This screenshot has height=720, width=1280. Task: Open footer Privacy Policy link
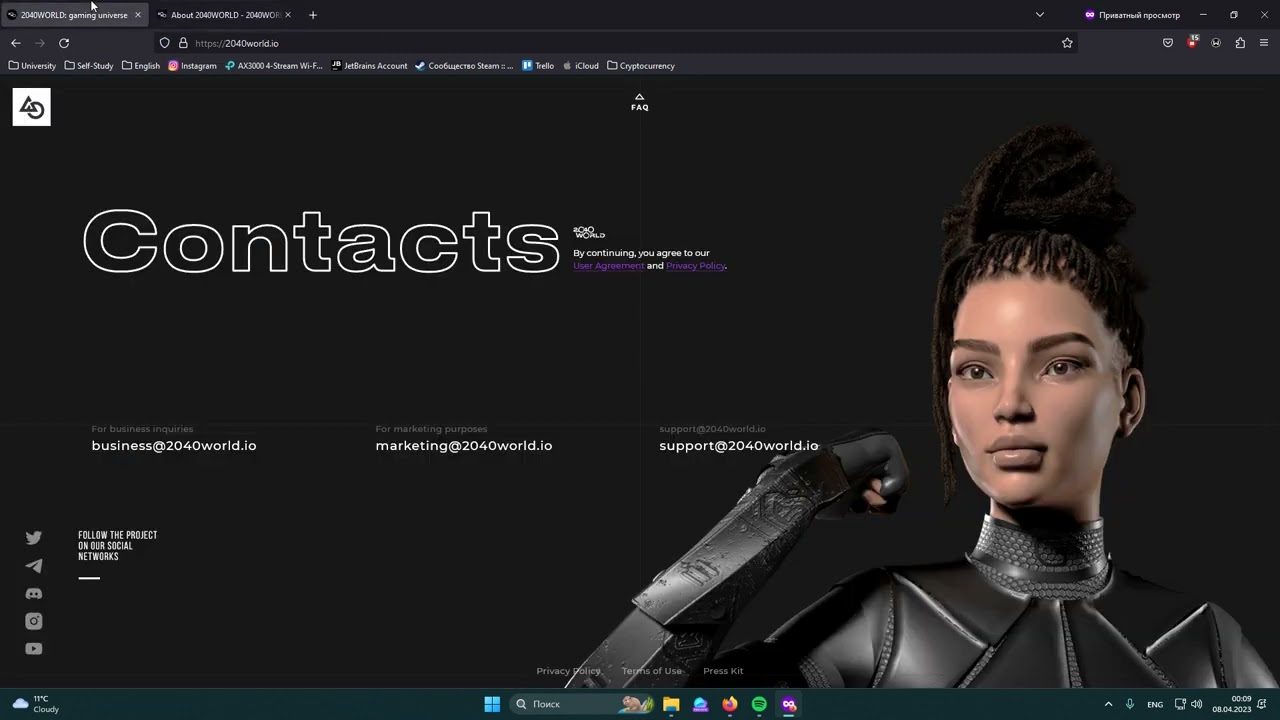(x=568, y=671)
